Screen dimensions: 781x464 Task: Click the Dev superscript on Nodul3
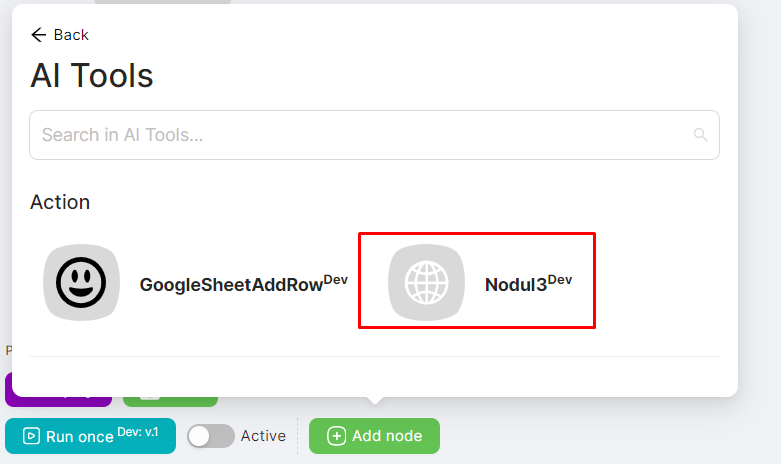[x=560, y=279]
